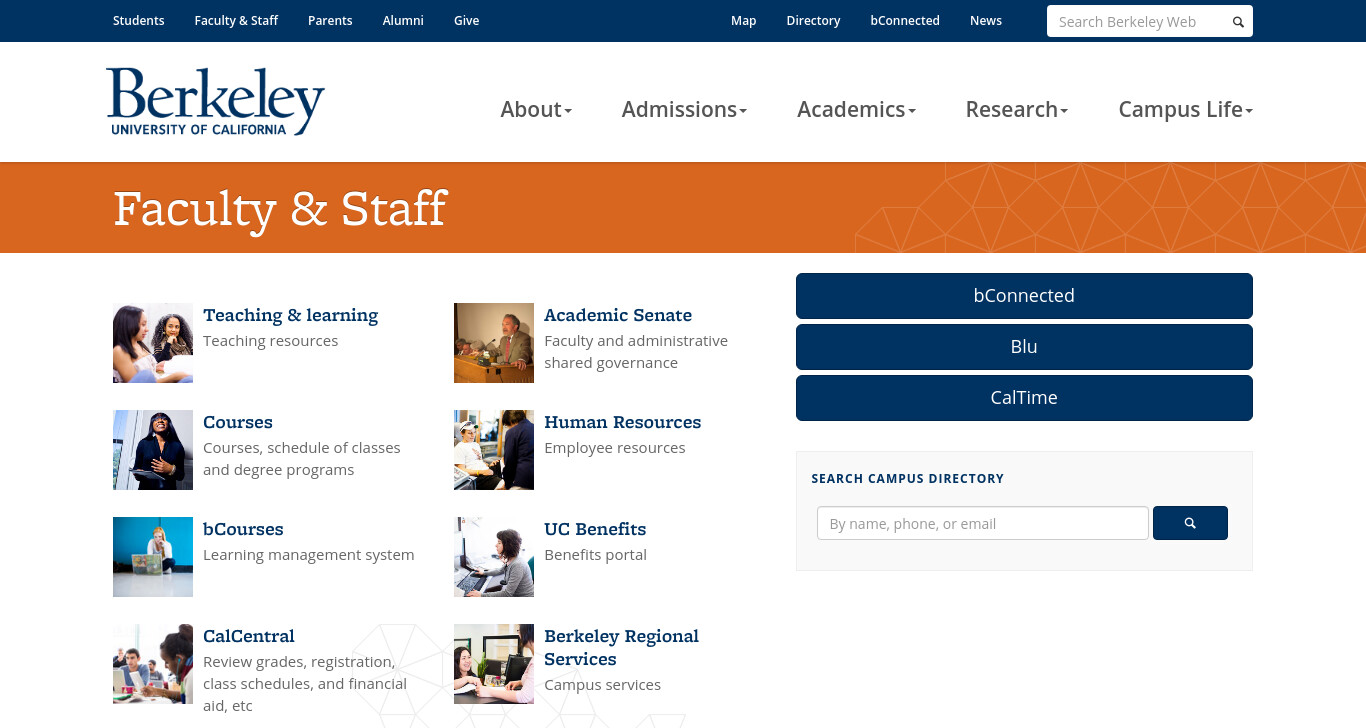The height and width of the screenshot is (728, 1366).
Task: Click the Human Resources thumbnail photo
Action: (x=494, y=450)
